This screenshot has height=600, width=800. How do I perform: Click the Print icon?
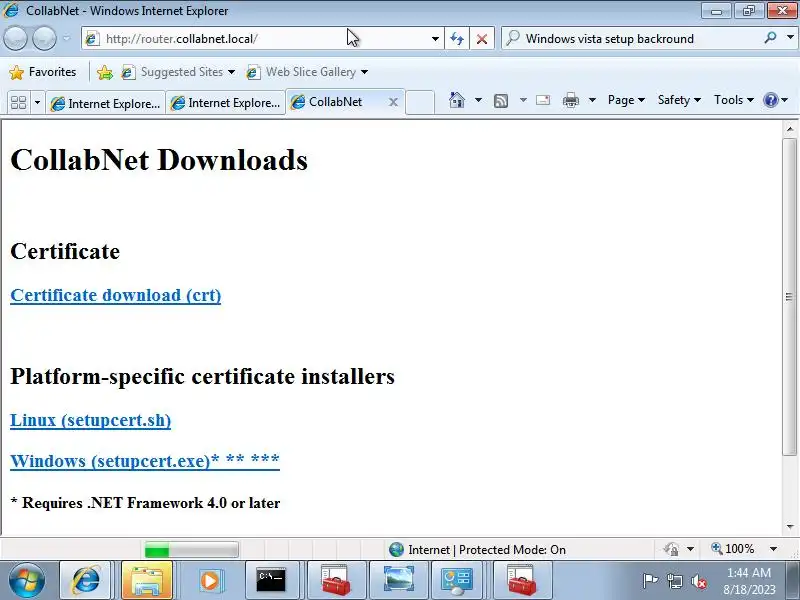pyautogui.click(x=570, y=100)
